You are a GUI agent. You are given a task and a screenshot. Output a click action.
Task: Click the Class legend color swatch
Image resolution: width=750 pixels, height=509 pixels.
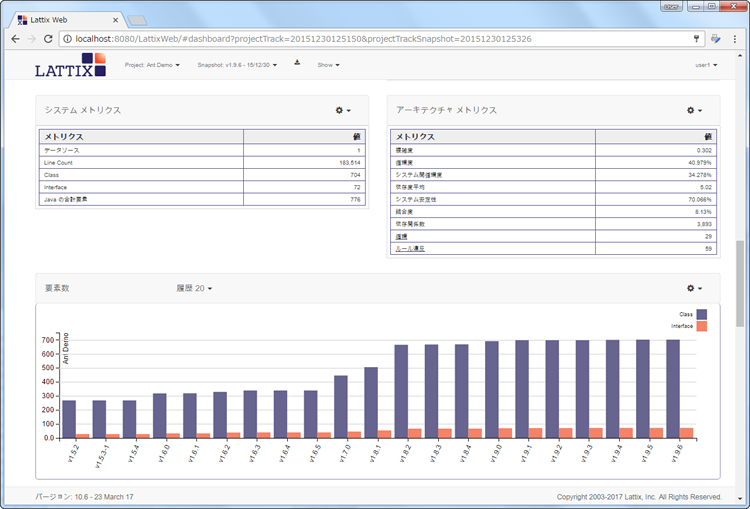click(702, 314)
